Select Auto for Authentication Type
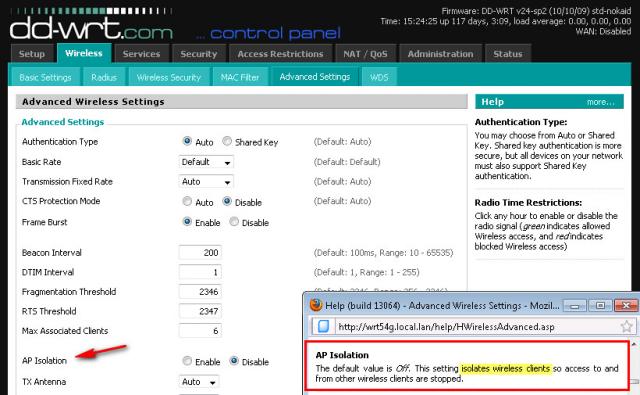 click(x=187, y=141)
